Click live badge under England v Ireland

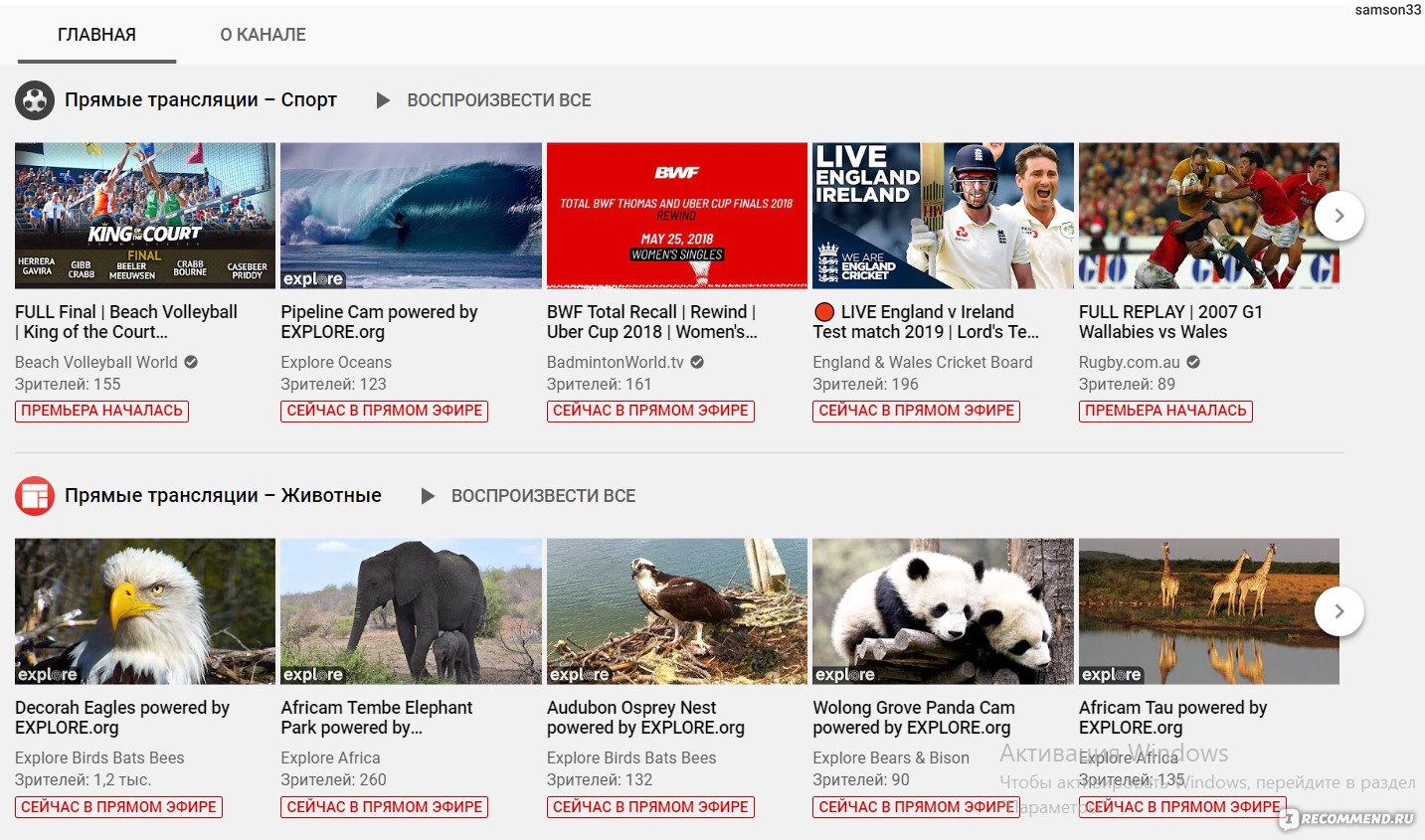click(916, 411)
